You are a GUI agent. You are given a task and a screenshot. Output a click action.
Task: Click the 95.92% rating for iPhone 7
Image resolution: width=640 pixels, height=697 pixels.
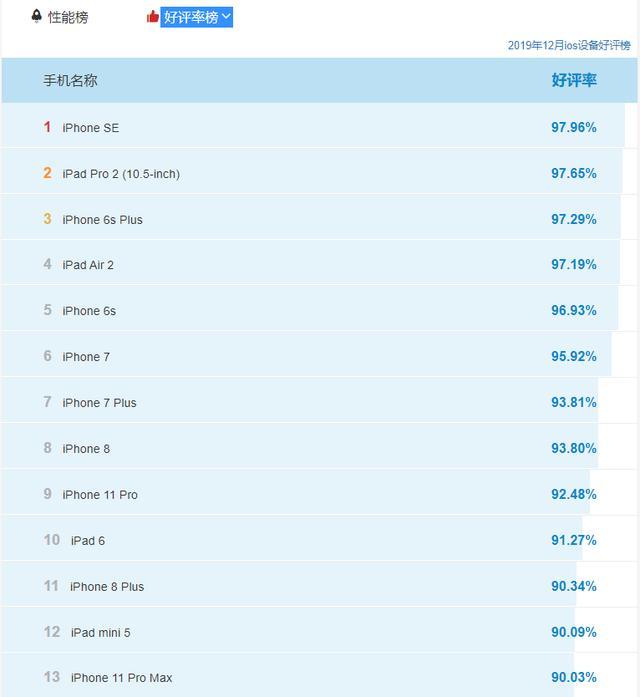coord(574,357)
